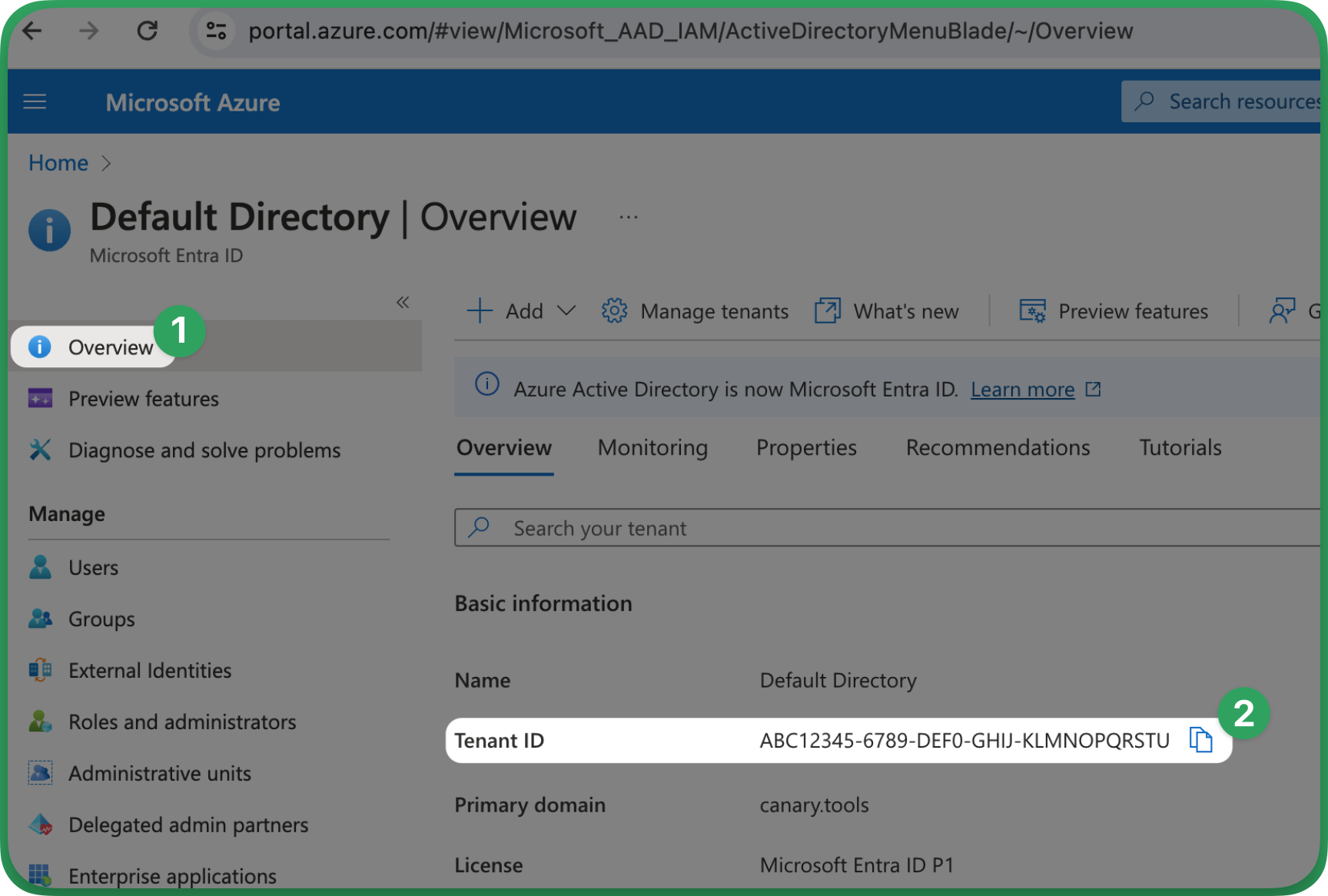The width and height of the screenshot is (1328, 896).
Task: Click the external link icon after Learn more
Action: [x=1093, y=390]
